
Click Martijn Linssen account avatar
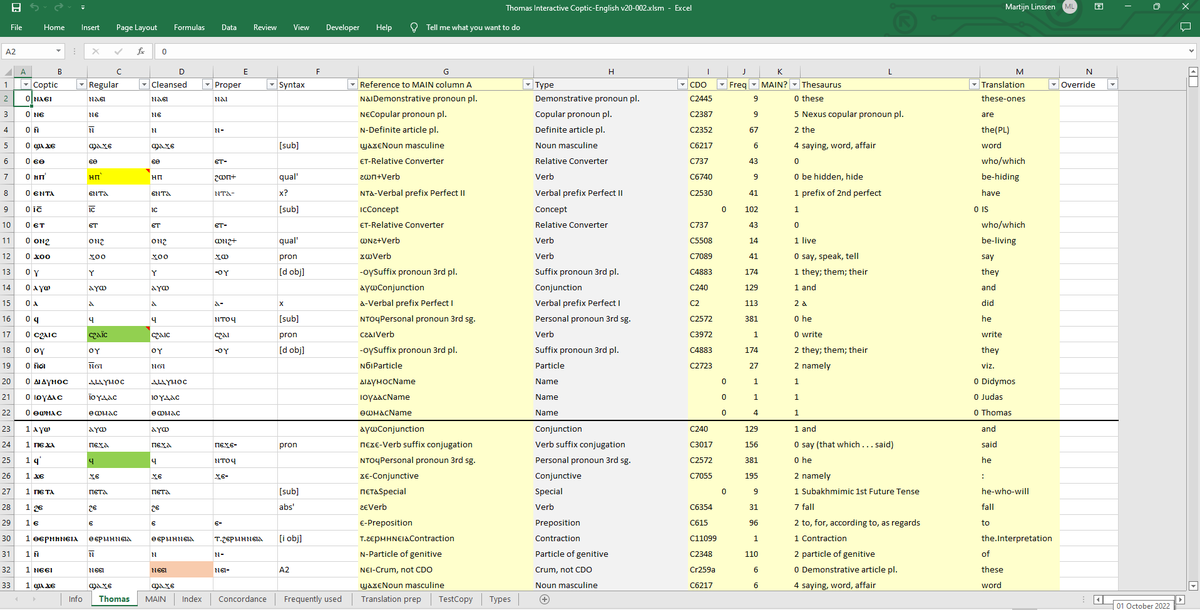click(x=1069, y=8)
